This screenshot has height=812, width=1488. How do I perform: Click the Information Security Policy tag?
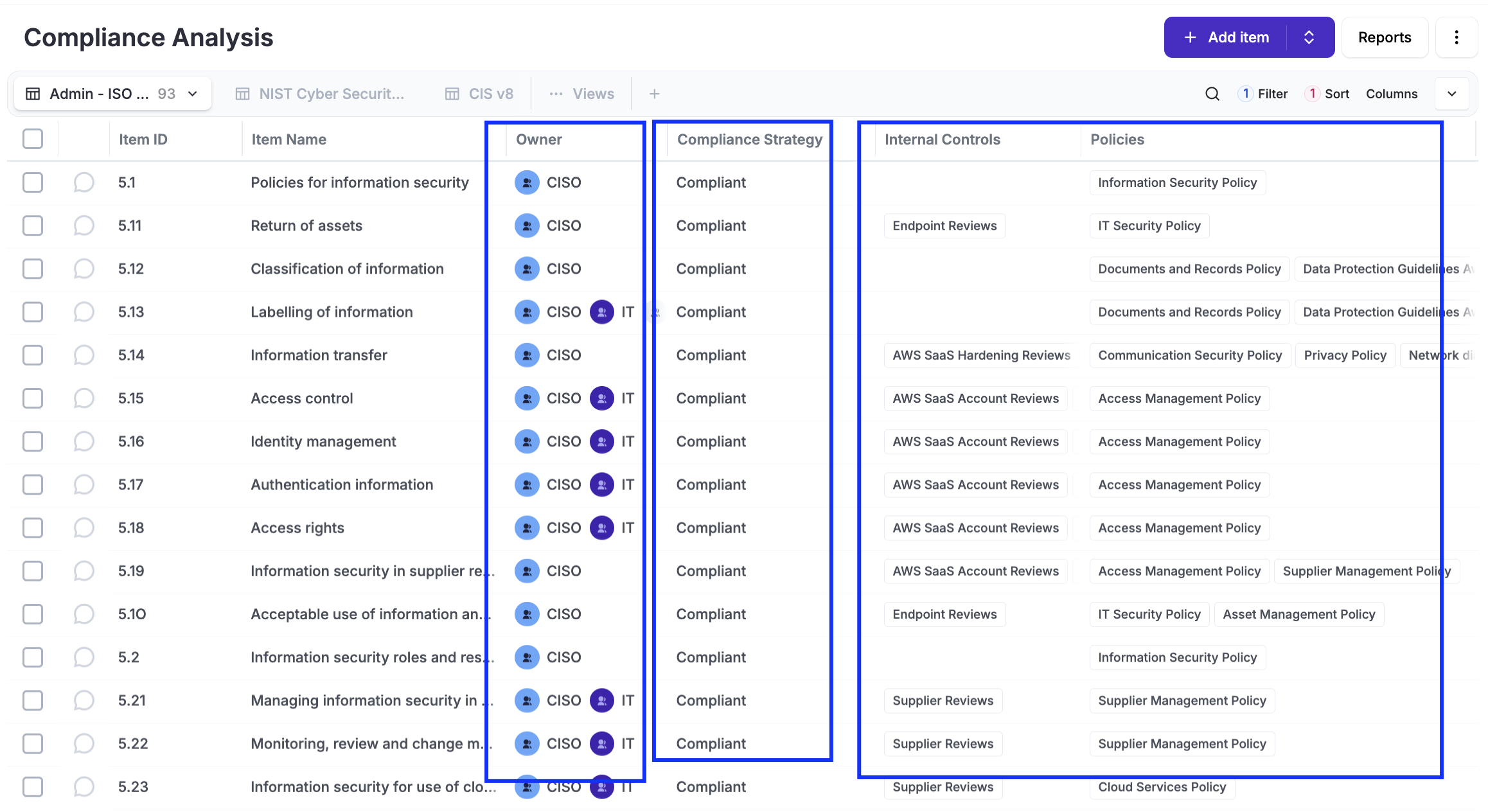coord(1177,182)
